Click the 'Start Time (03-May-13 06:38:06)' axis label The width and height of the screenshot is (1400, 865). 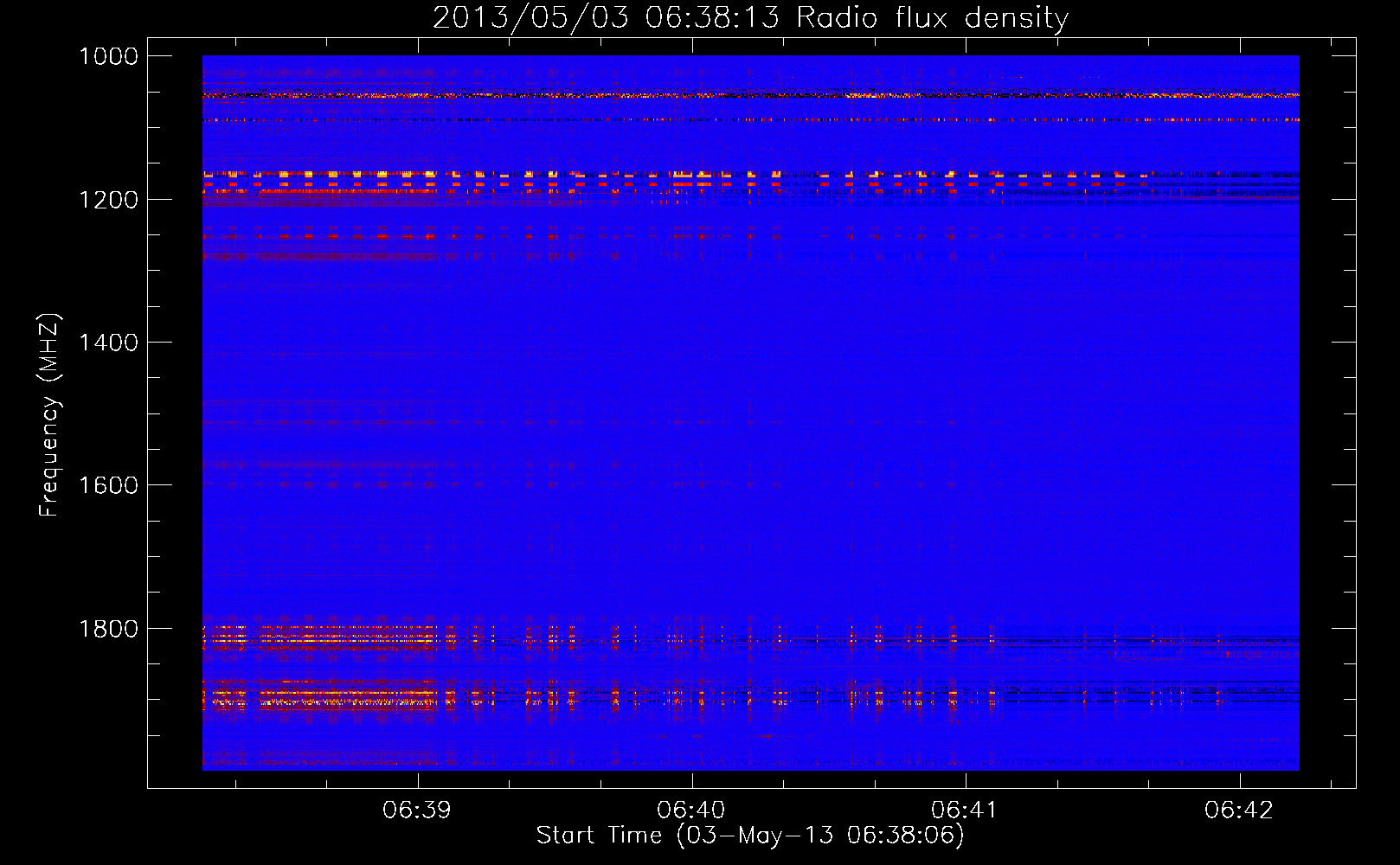tap(750, 836)
